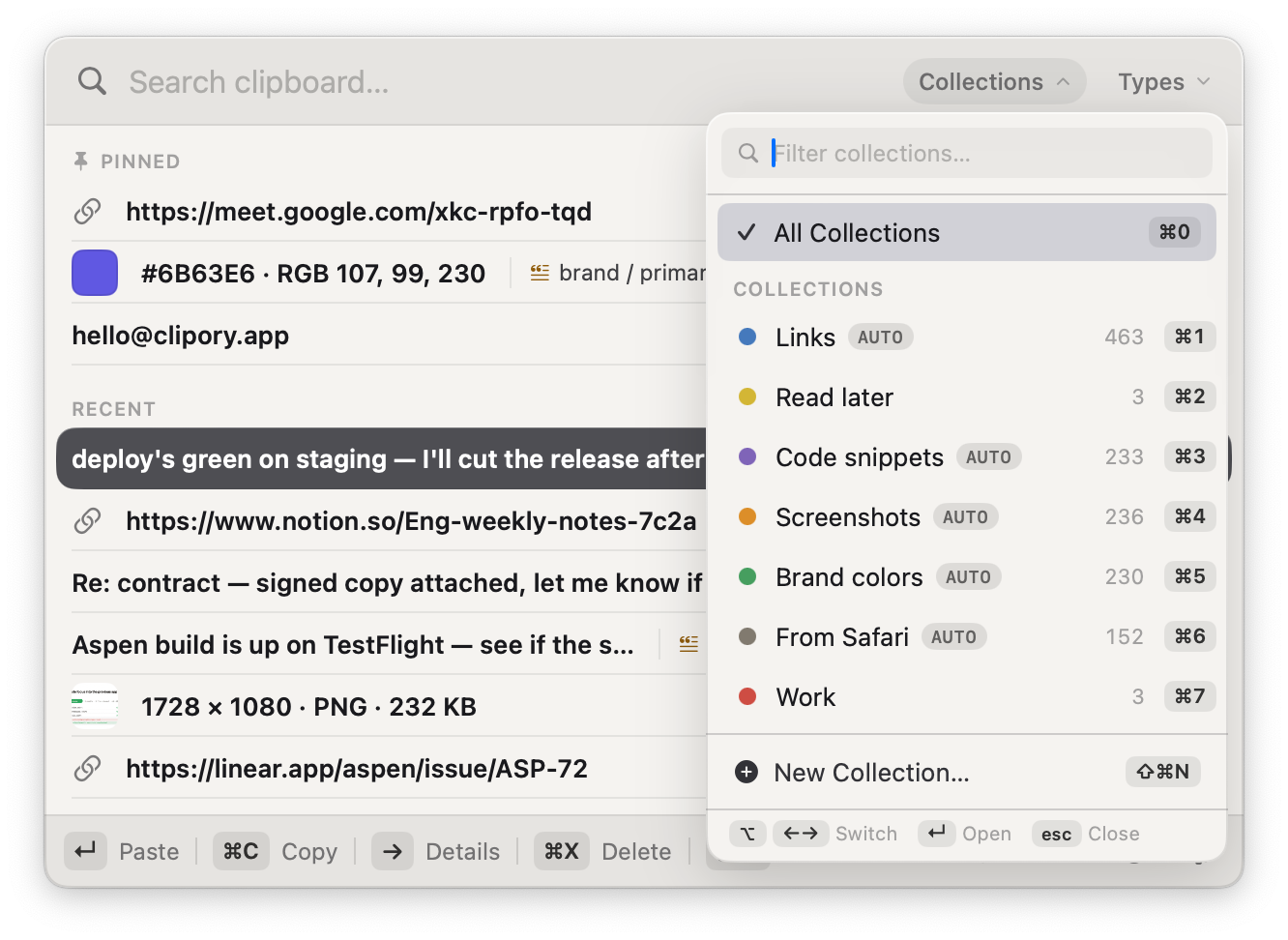Click the pin icon next to PINNED
Screen dimensions: 1288x940
[81, 162]
